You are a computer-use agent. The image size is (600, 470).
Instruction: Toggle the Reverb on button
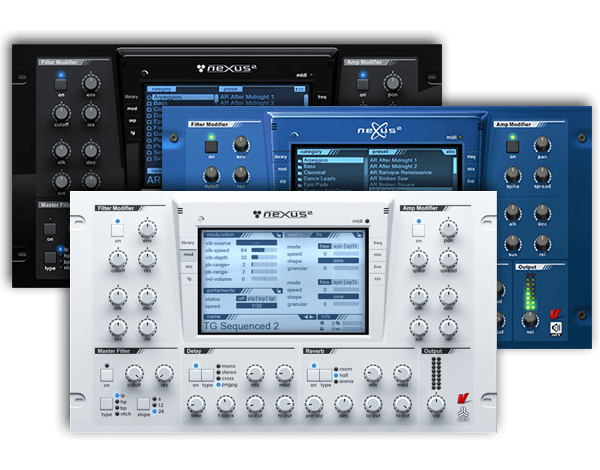(313, 375)
